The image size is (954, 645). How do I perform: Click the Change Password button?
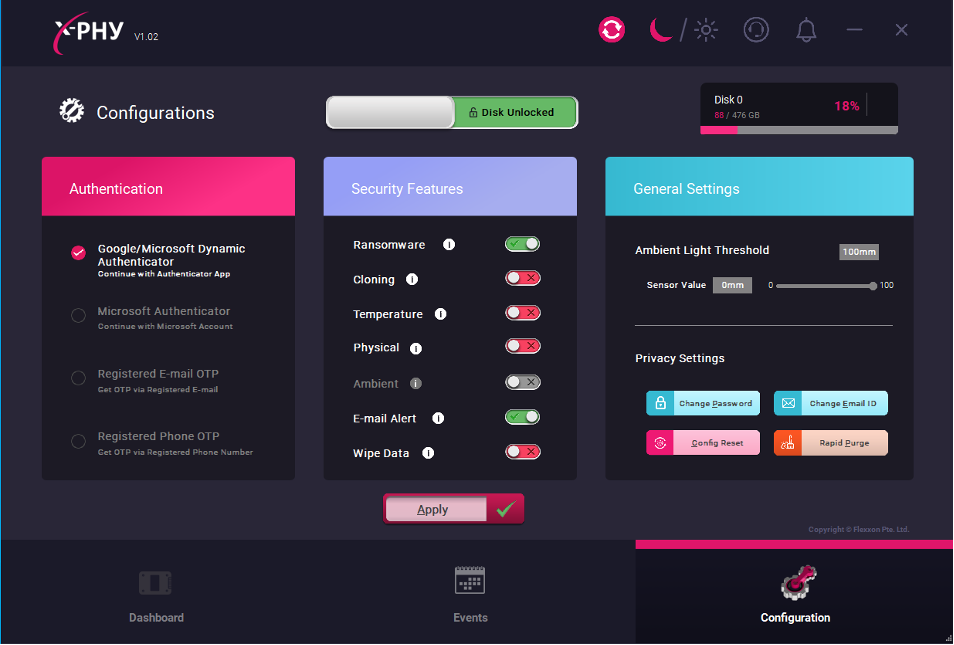coord(703,404)
